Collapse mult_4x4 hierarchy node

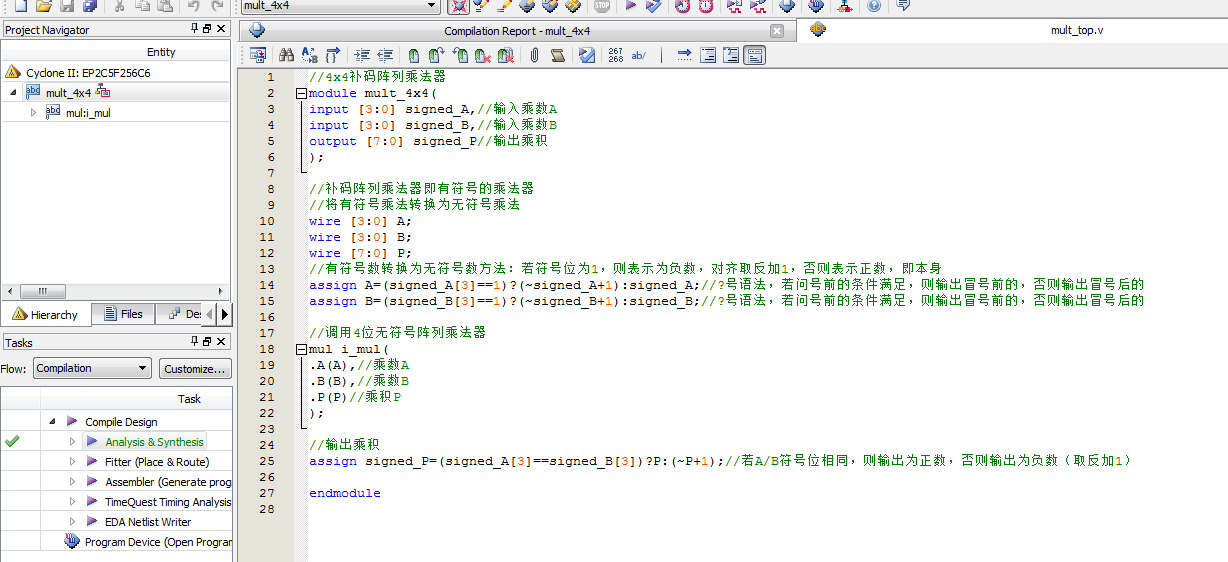click(x=13, y=92)
